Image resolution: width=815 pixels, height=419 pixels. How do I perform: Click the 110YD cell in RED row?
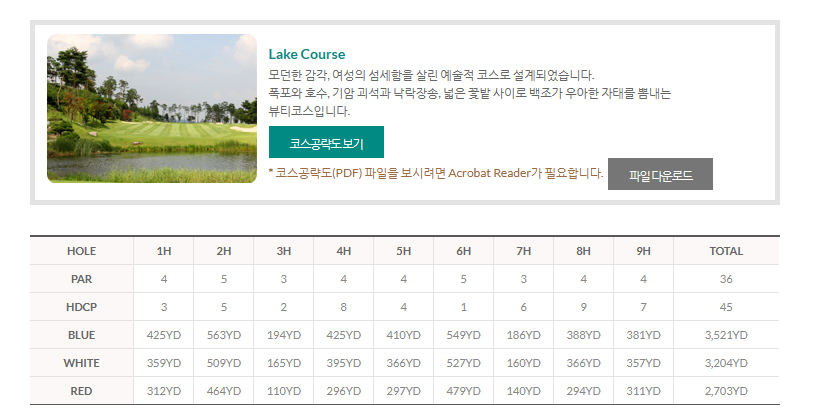(x=284, y=391)
